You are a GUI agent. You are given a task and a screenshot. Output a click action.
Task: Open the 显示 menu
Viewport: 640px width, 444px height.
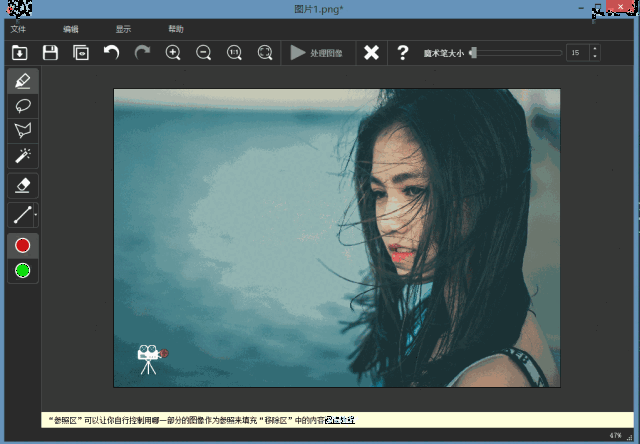pos(123,29)
